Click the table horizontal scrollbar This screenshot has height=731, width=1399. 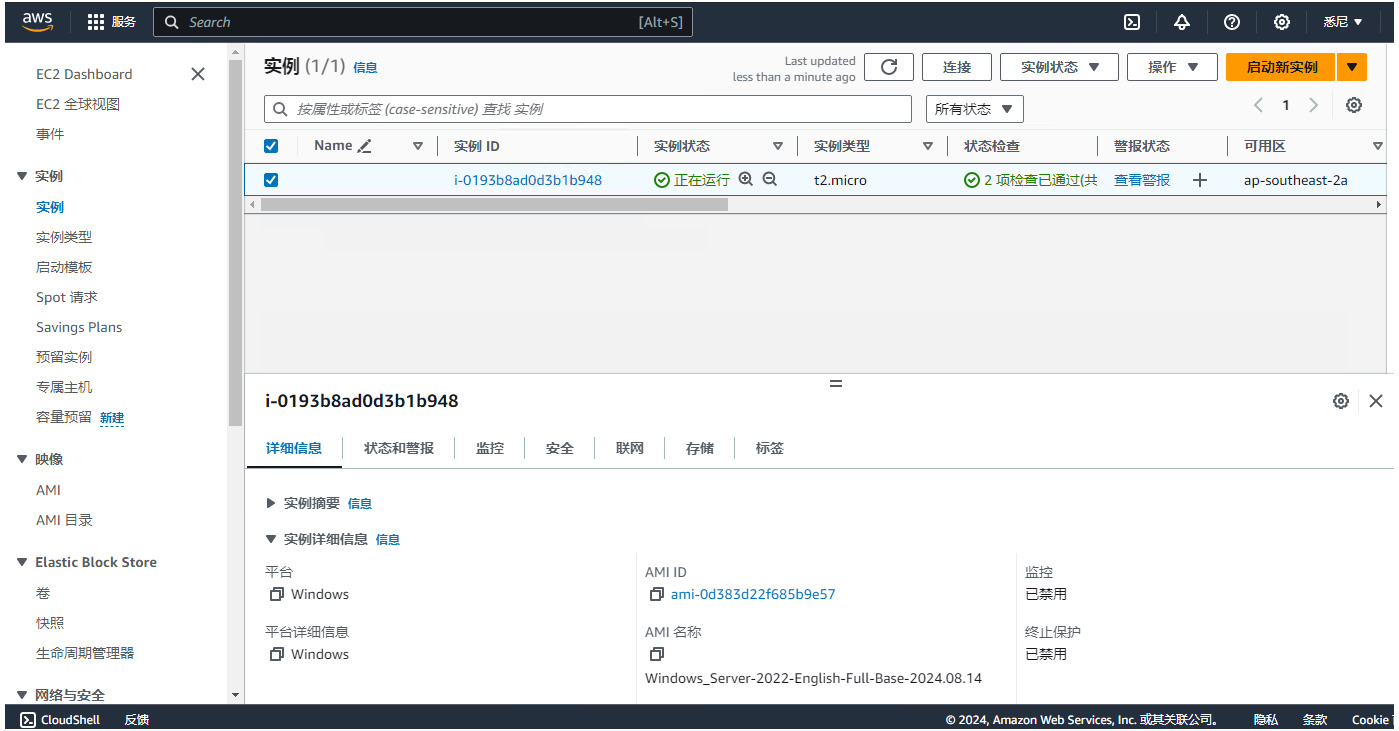pyautogui.click(x=494, y=204)
